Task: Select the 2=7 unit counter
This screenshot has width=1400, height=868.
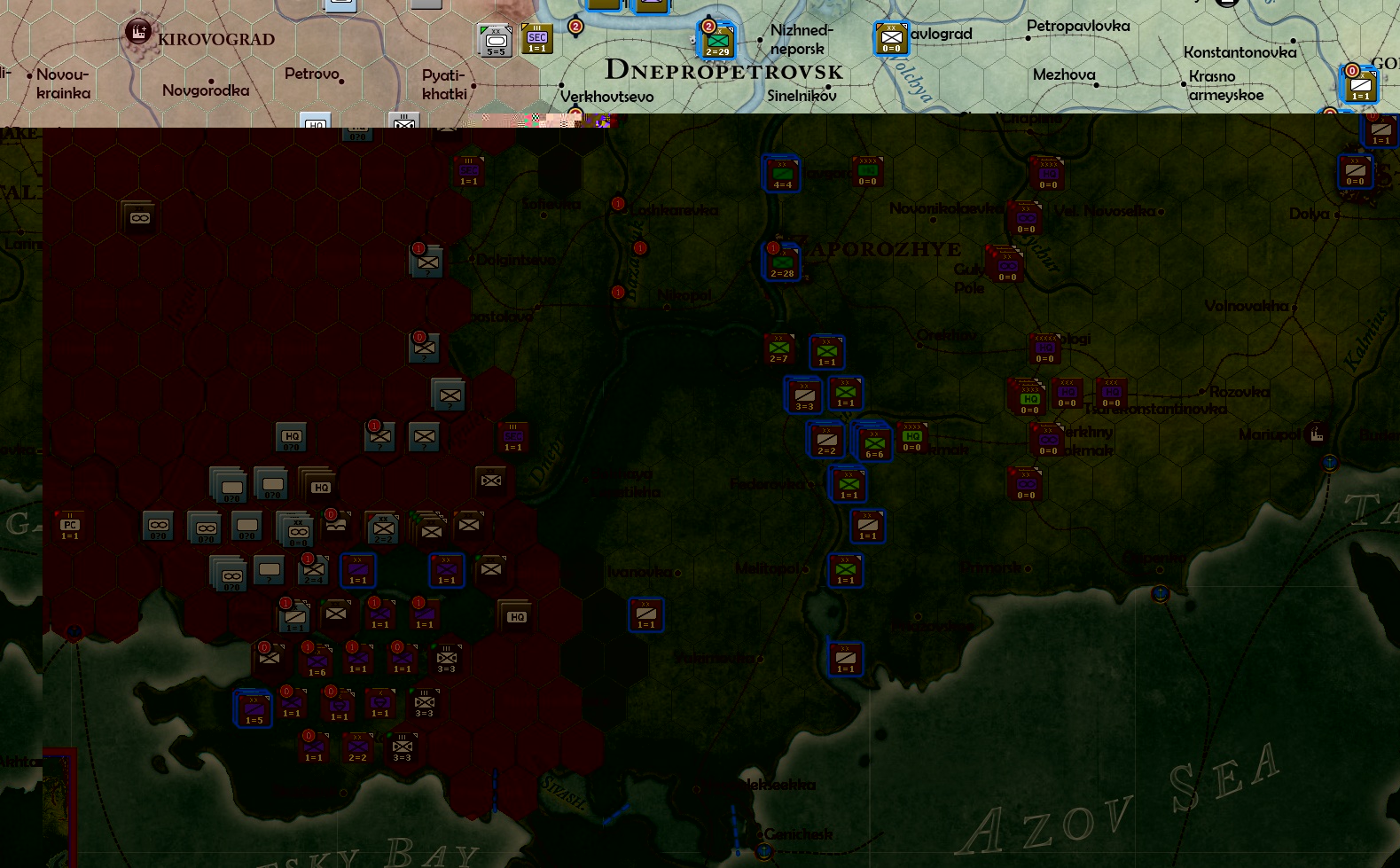Action: [778, 348]
